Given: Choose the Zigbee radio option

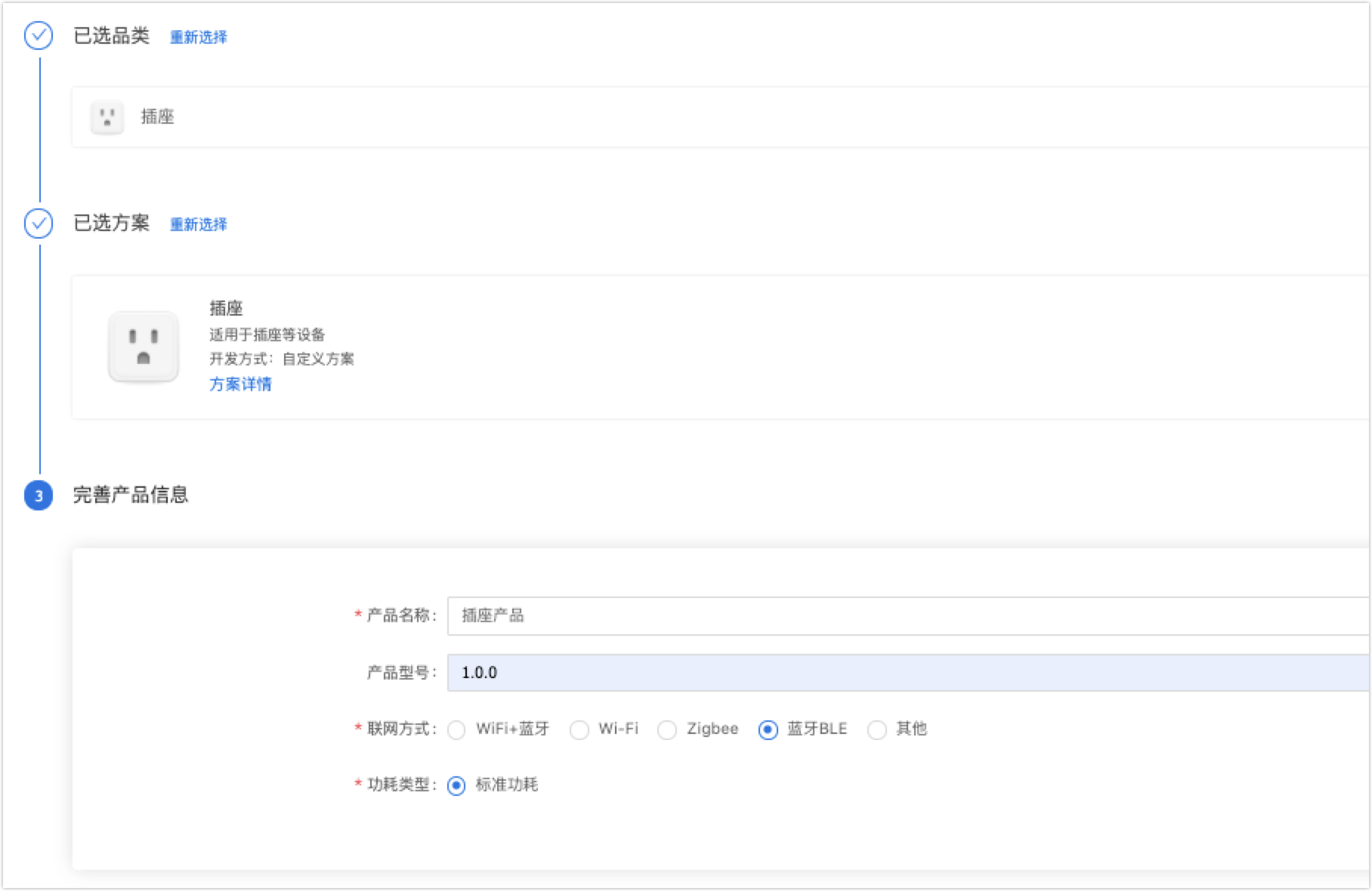Looking at the screenshot, I should (x=667, y=730).
